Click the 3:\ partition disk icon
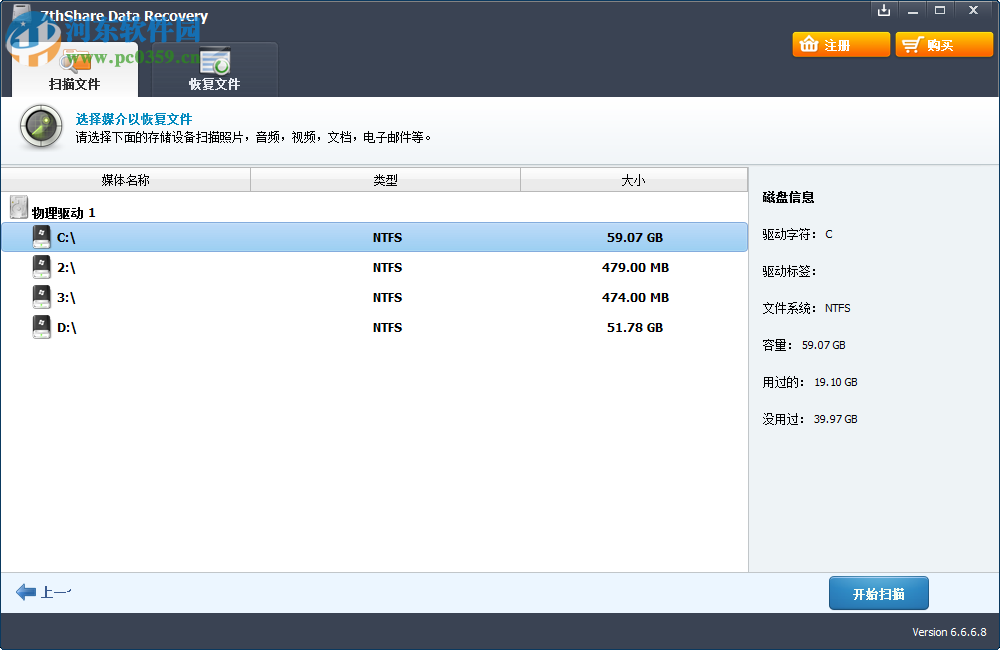This screenshot has height=650, width=1000. (x=41, y=296)
